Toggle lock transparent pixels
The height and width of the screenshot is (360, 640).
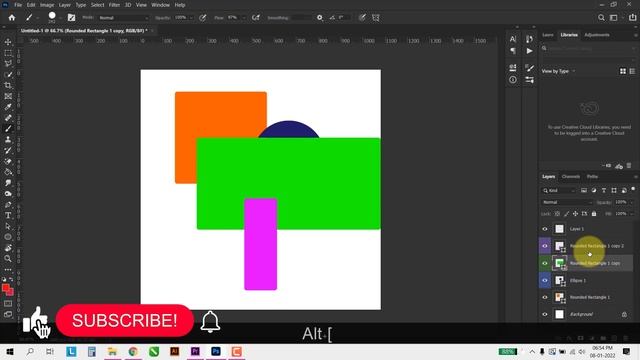pyautogui.click(x=557, y=213)
